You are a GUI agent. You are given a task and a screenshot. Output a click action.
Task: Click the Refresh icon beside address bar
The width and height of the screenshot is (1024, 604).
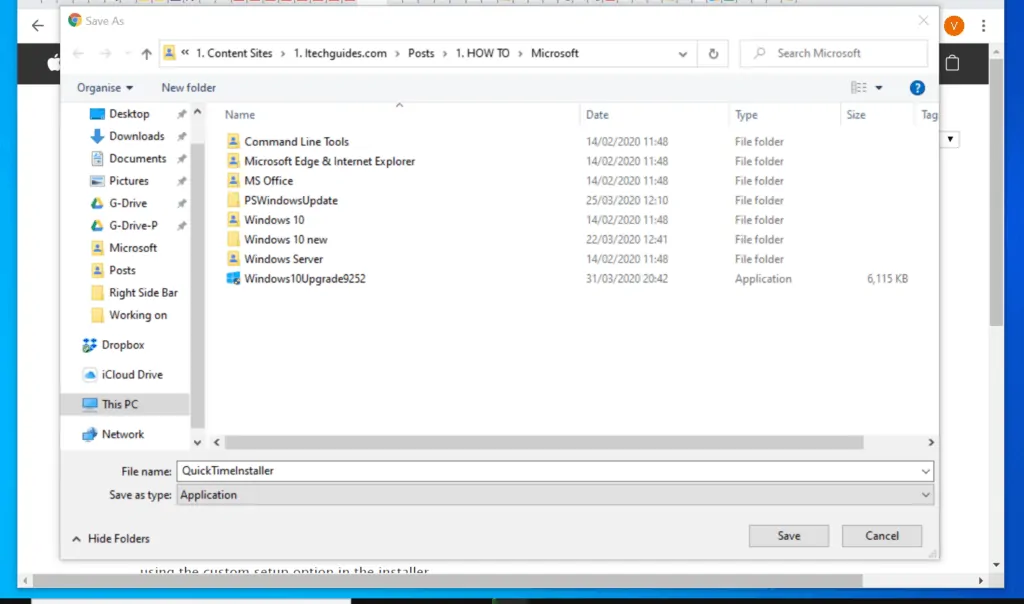point(713,54)
